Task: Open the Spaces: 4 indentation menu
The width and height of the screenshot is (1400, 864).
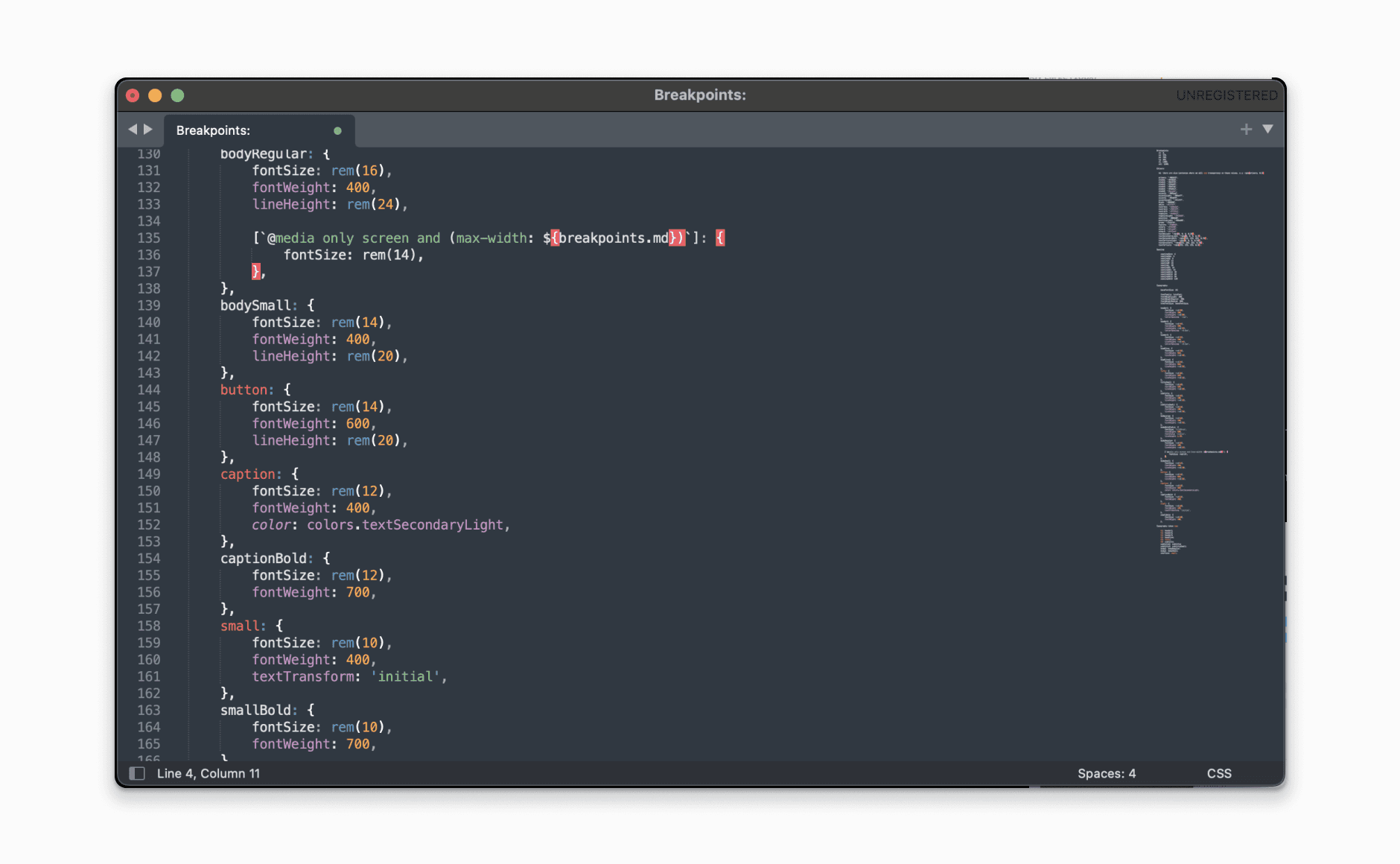Action: (1107, 773)
